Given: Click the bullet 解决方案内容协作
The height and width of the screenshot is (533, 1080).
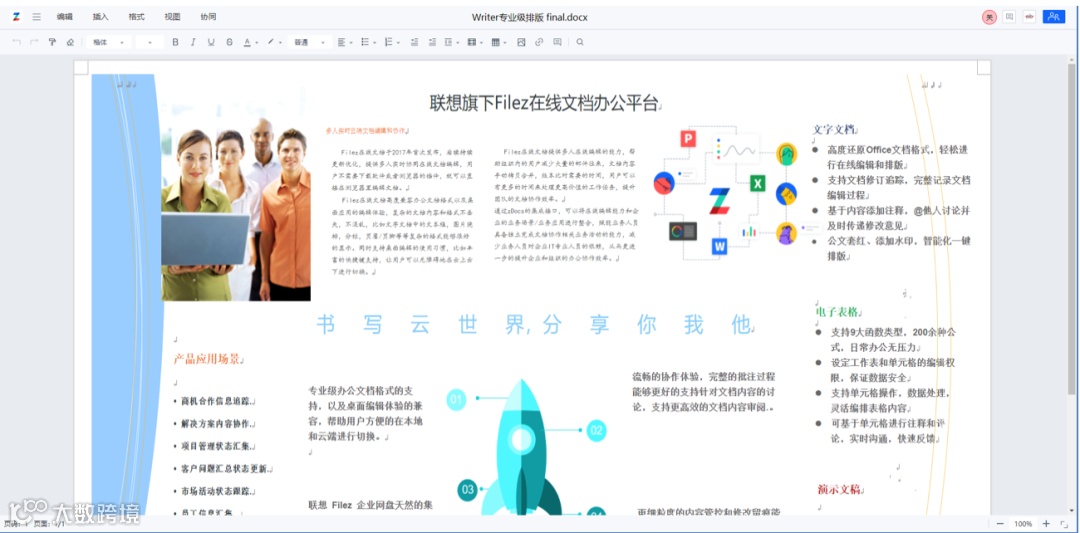Looking at the screenshot, I should pyautogui.click(x=217, y=424).
